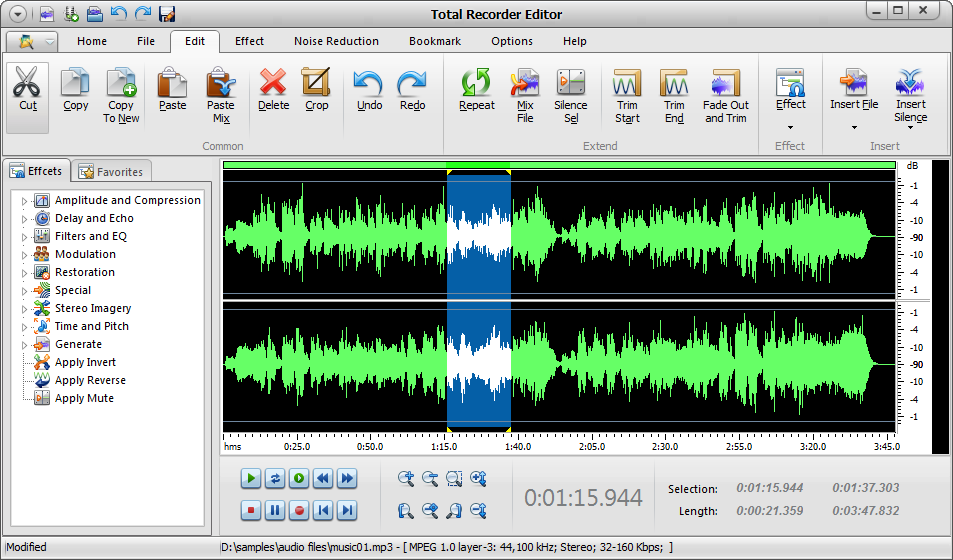Click the ribbon Redo arrow
953x560 pixels.
(x=413, y=83)
